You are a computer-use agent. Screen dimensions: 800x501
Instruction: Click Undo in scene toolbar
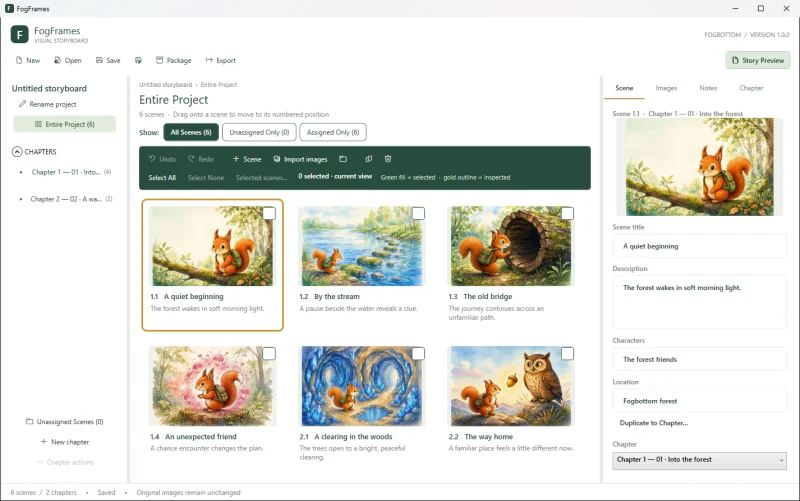(x=162, y=159)
